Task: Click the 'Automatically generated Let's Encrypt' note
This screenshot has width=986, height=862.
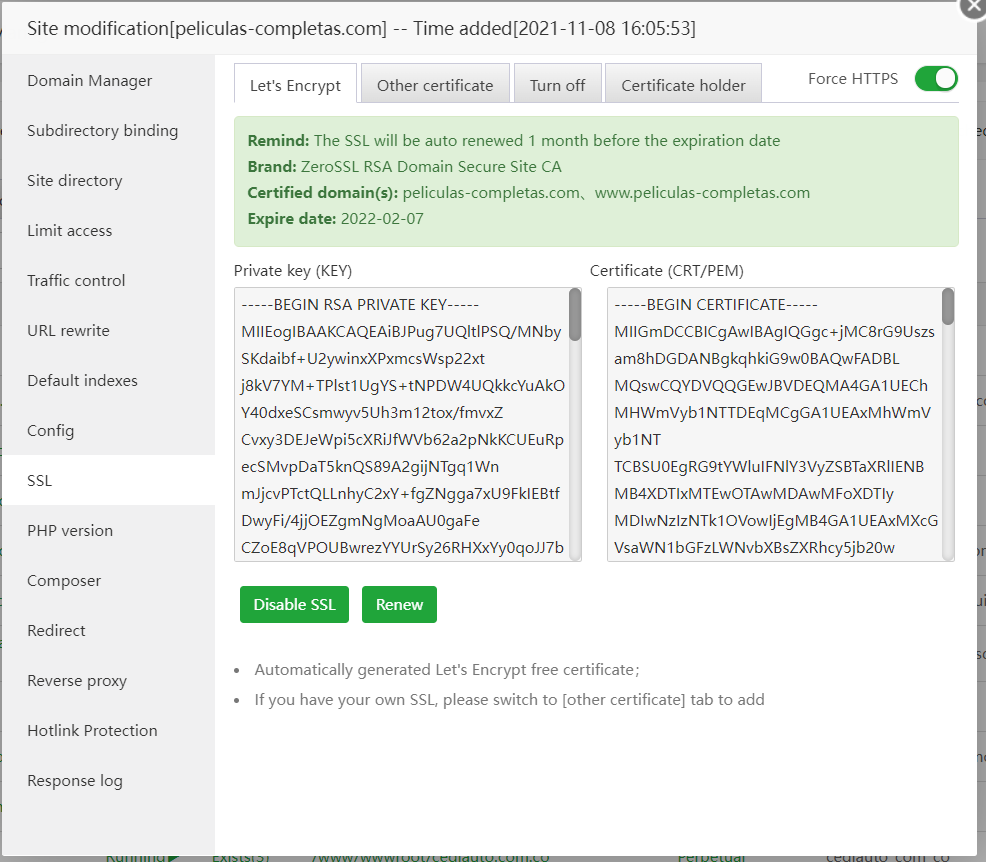Action: (x=446, y=670)
